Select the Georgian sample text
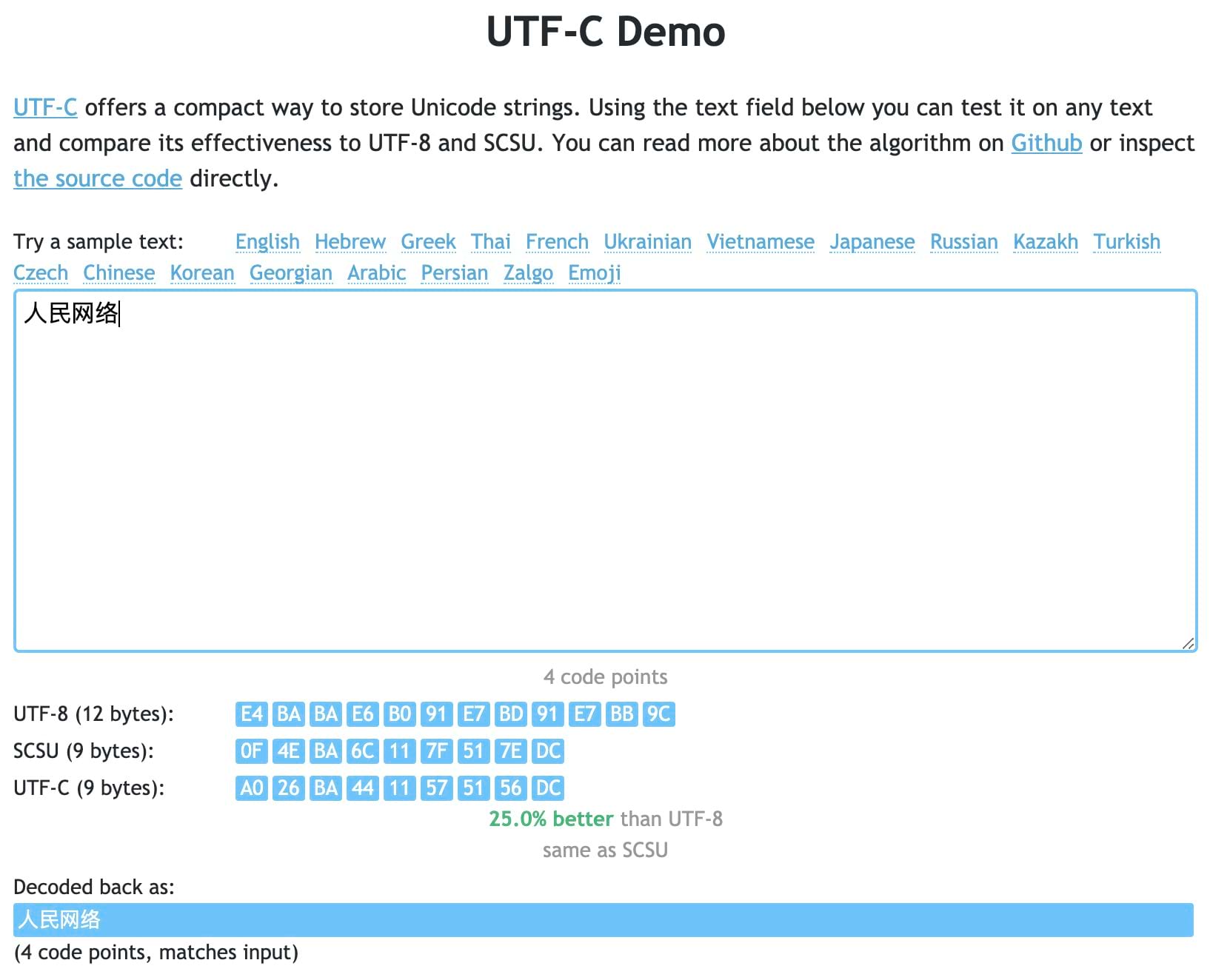The width and height of the screenshot is (1210, 980). pyautogui.click(x=291, y=273)
